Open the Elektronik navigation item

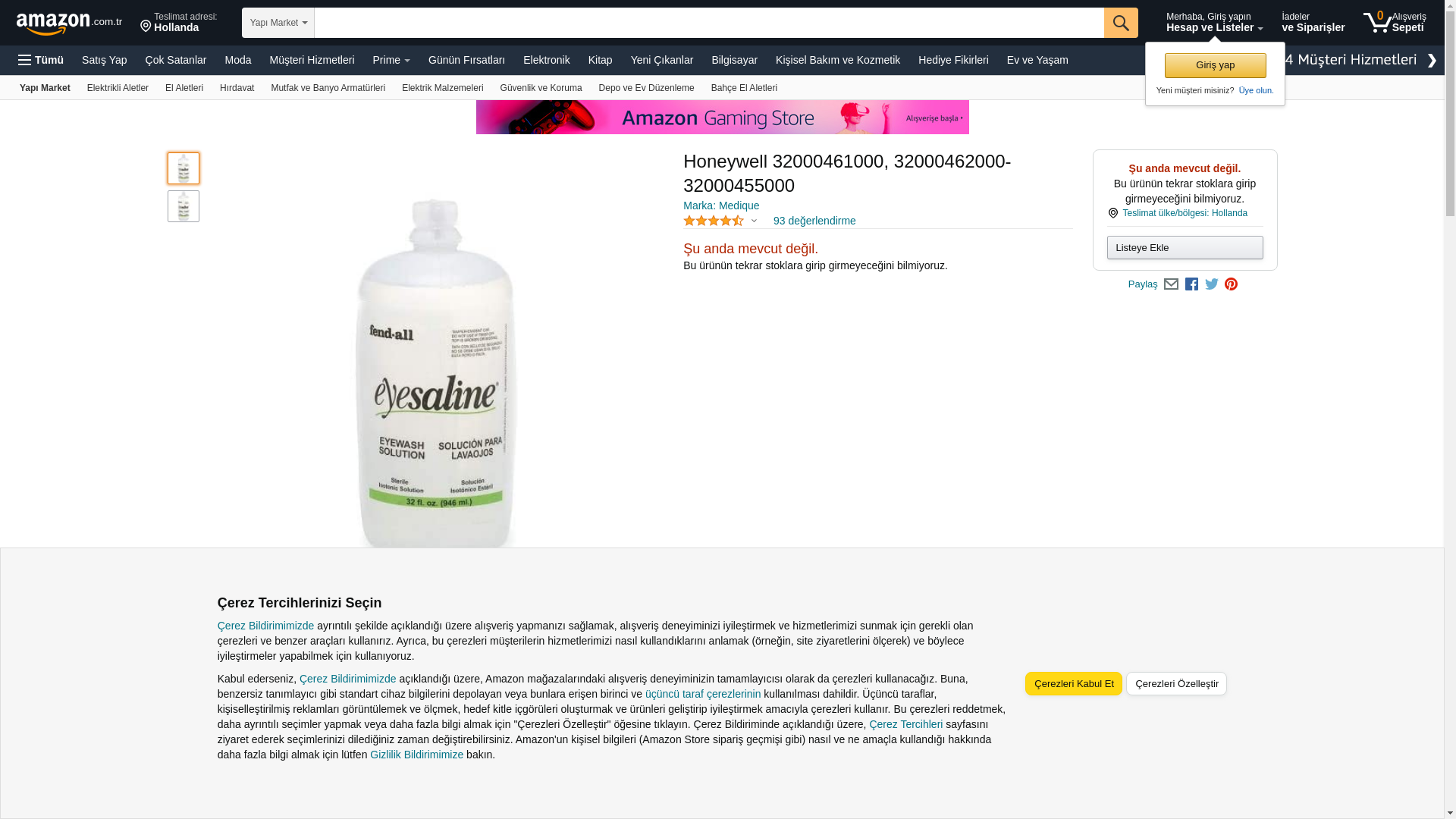coord(546,60)
